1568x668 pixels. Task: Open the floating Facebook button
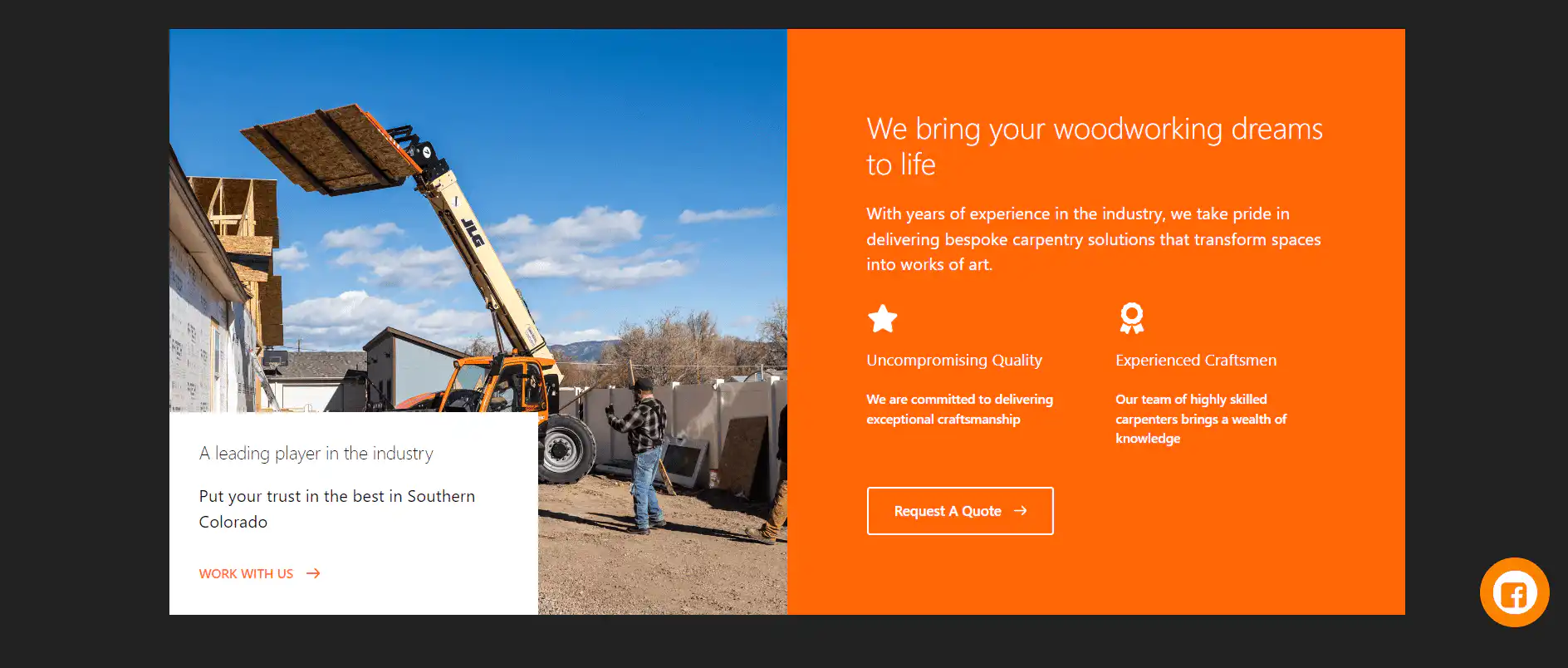[1514, 592]
